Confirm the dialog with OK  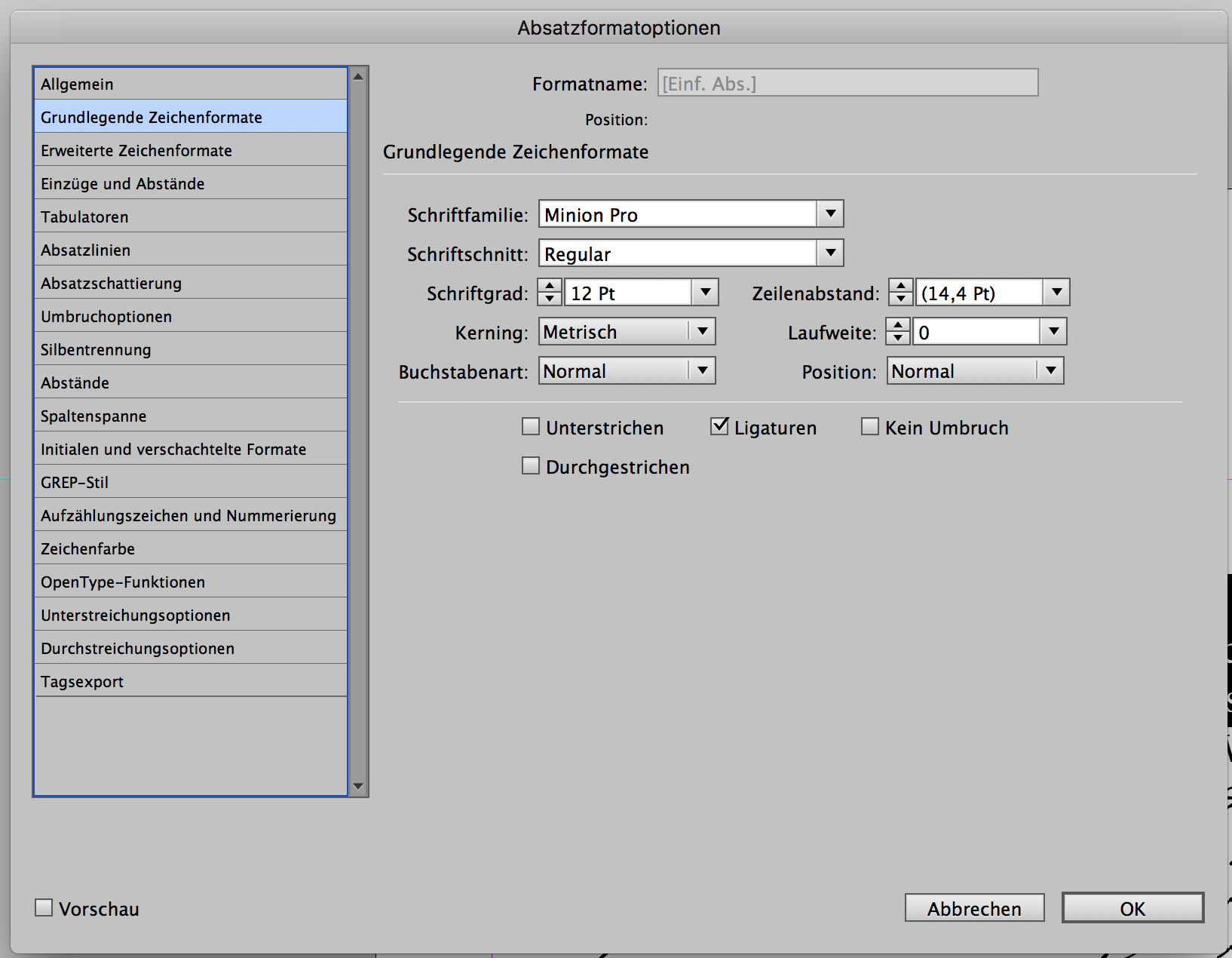1132,908
